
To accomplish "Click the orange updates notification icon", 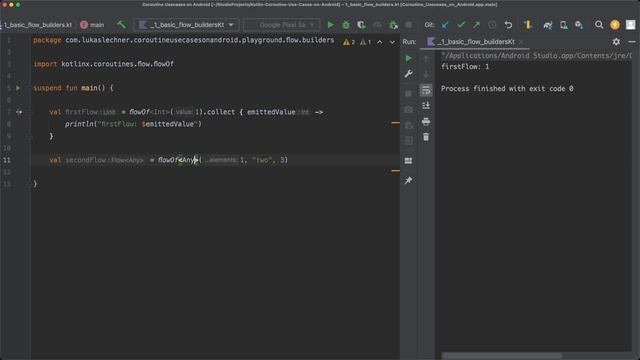I will (x=615, y=24).
